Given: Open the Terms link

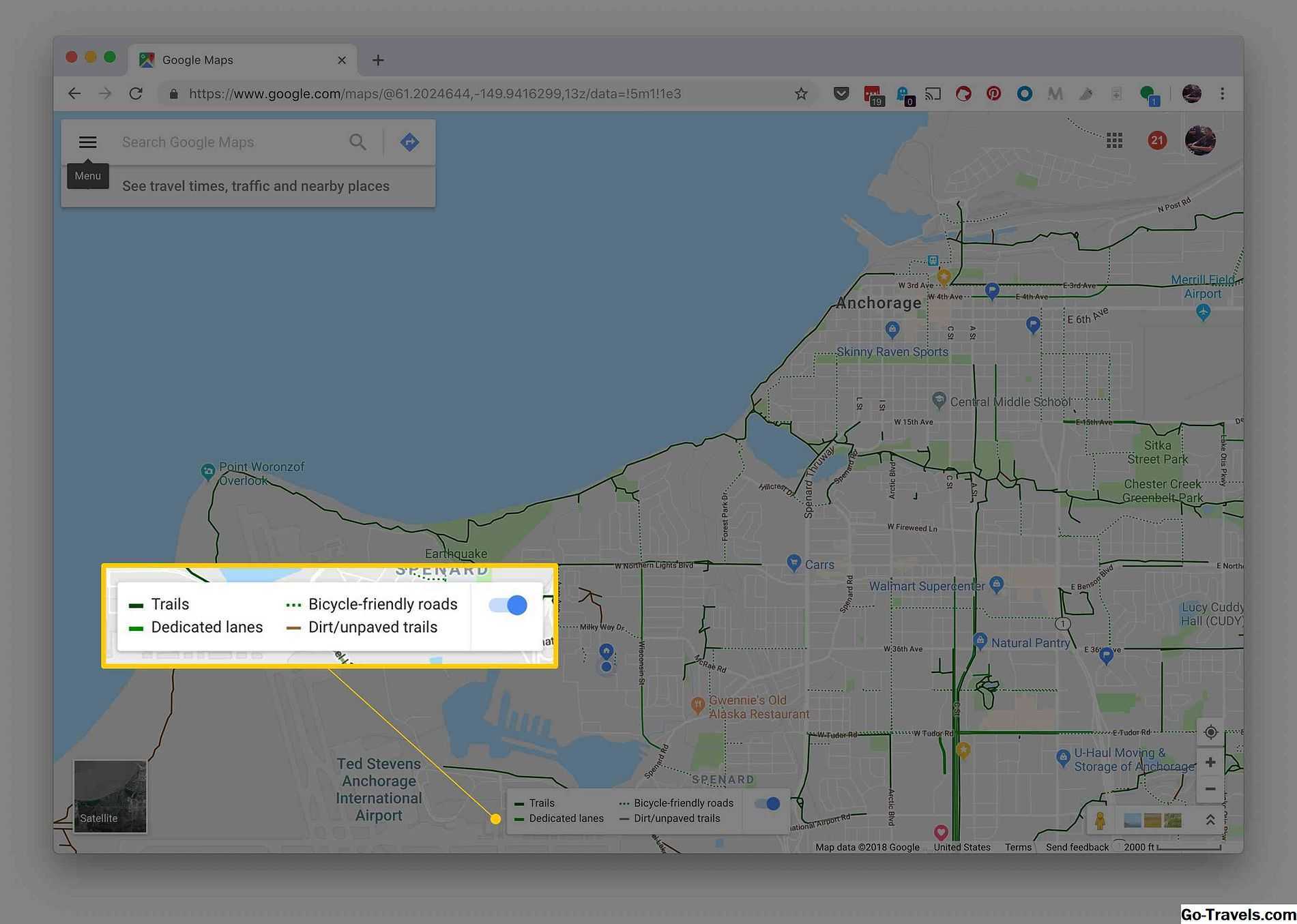Looking at the screenshot, I should (x=1018, y=847).
